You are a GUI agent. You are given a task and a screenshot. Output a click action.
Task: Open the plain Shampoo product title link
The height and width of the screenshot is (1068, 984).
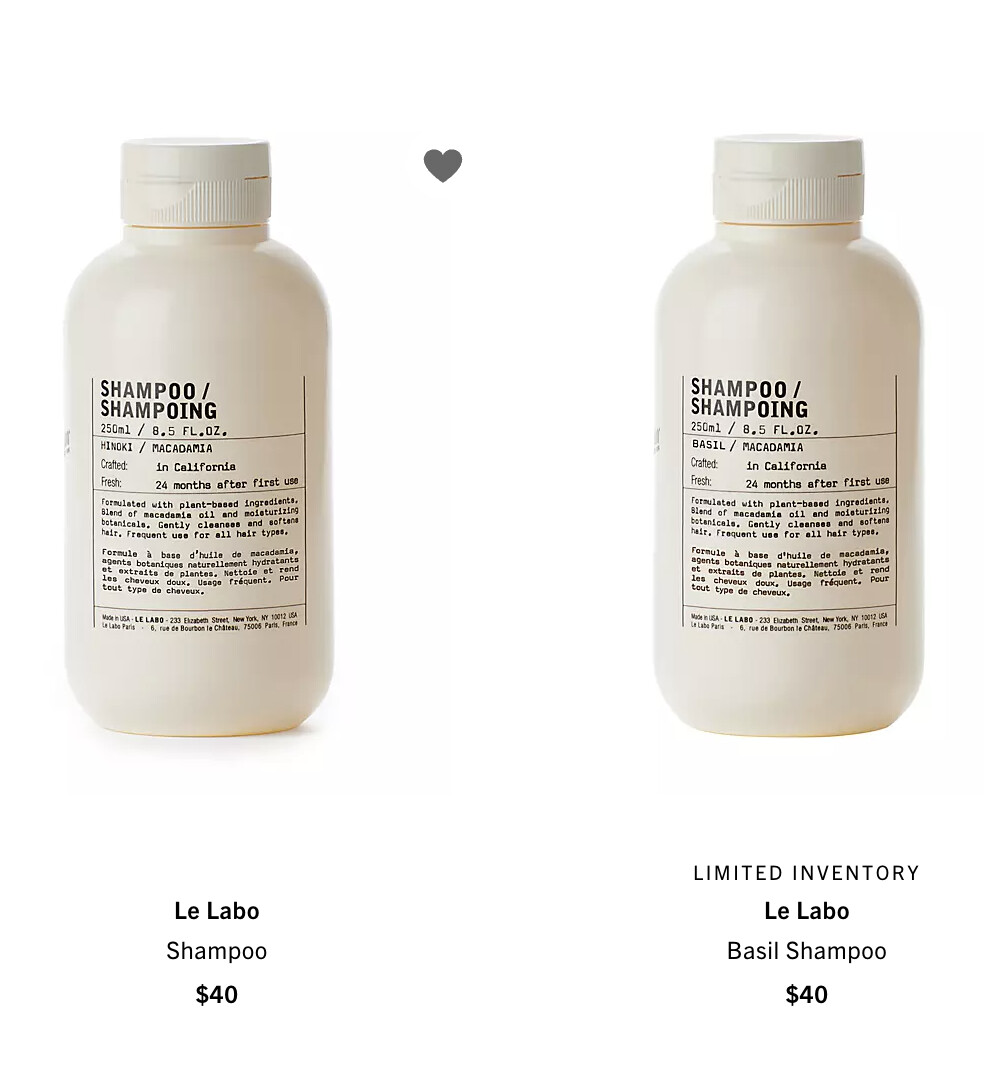[x=217, y=950]
